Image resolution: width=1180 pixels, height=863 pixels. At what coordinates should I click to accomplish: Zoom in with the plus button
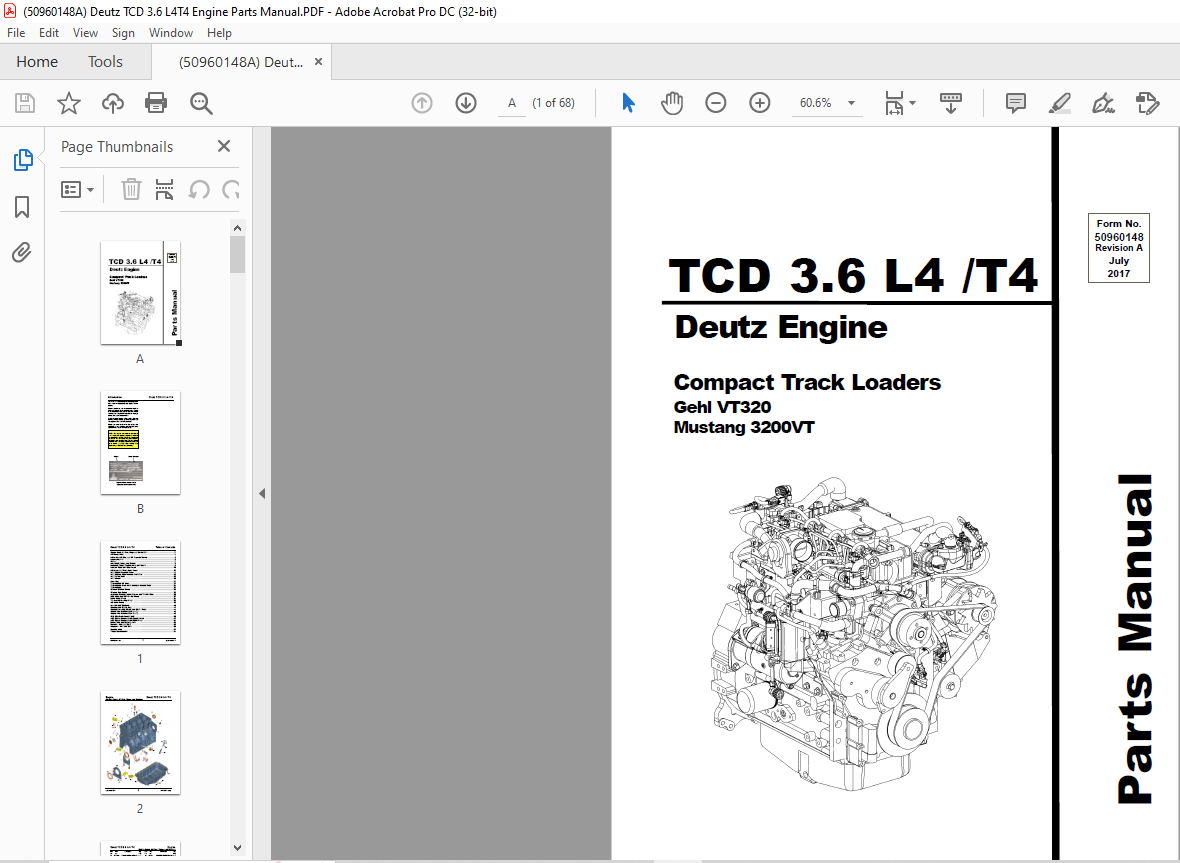tap(760, 103)
